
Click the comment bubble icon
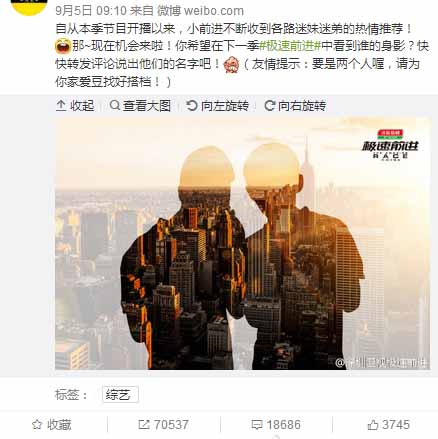[256, 425]
